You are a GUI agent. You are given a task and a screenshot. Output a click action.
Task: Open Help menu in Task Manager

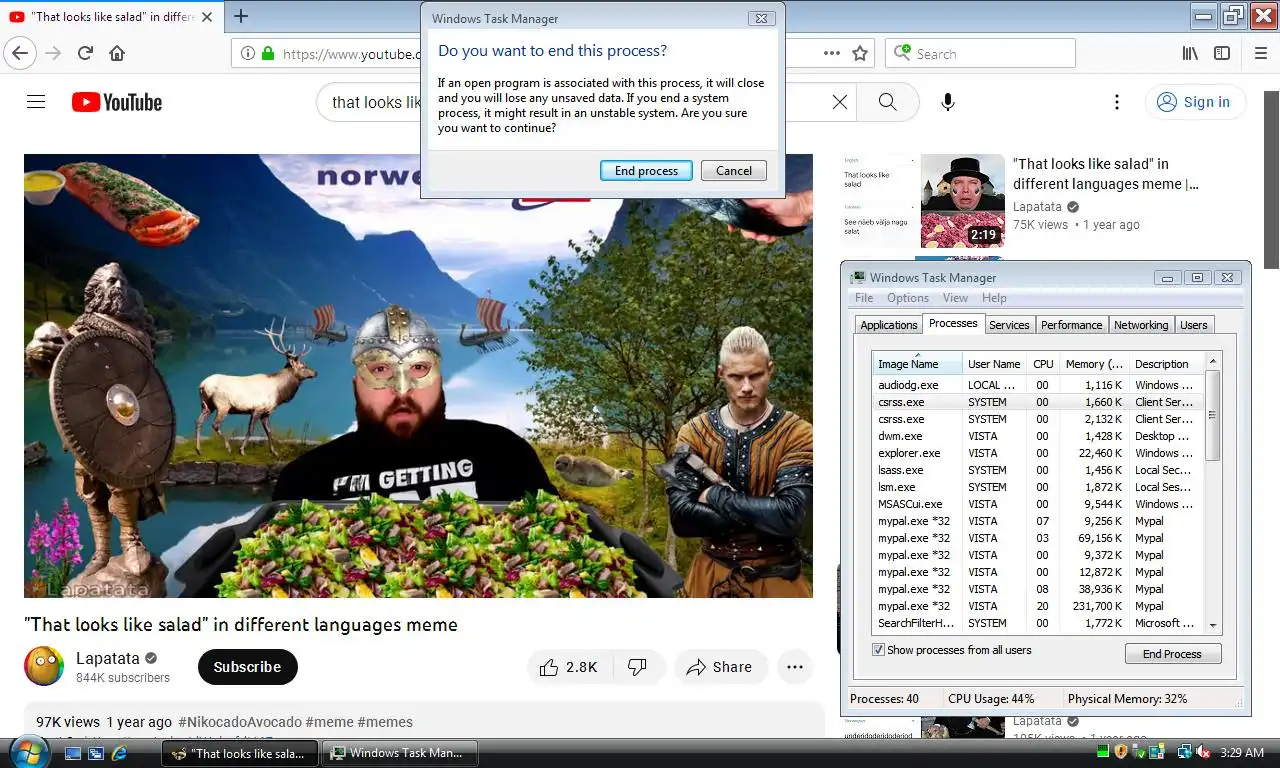point(994,298)
